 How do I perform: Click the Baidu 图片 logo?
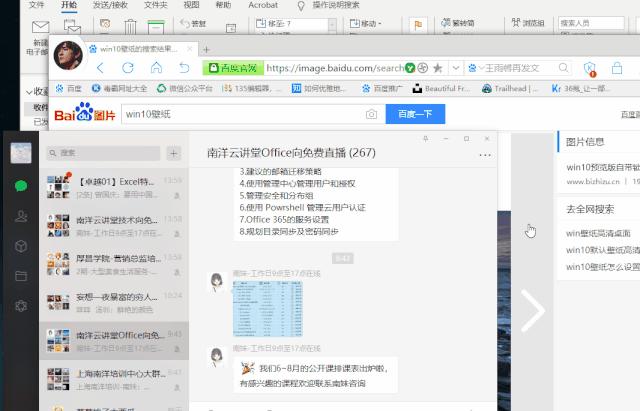click(x=84, y=113)
